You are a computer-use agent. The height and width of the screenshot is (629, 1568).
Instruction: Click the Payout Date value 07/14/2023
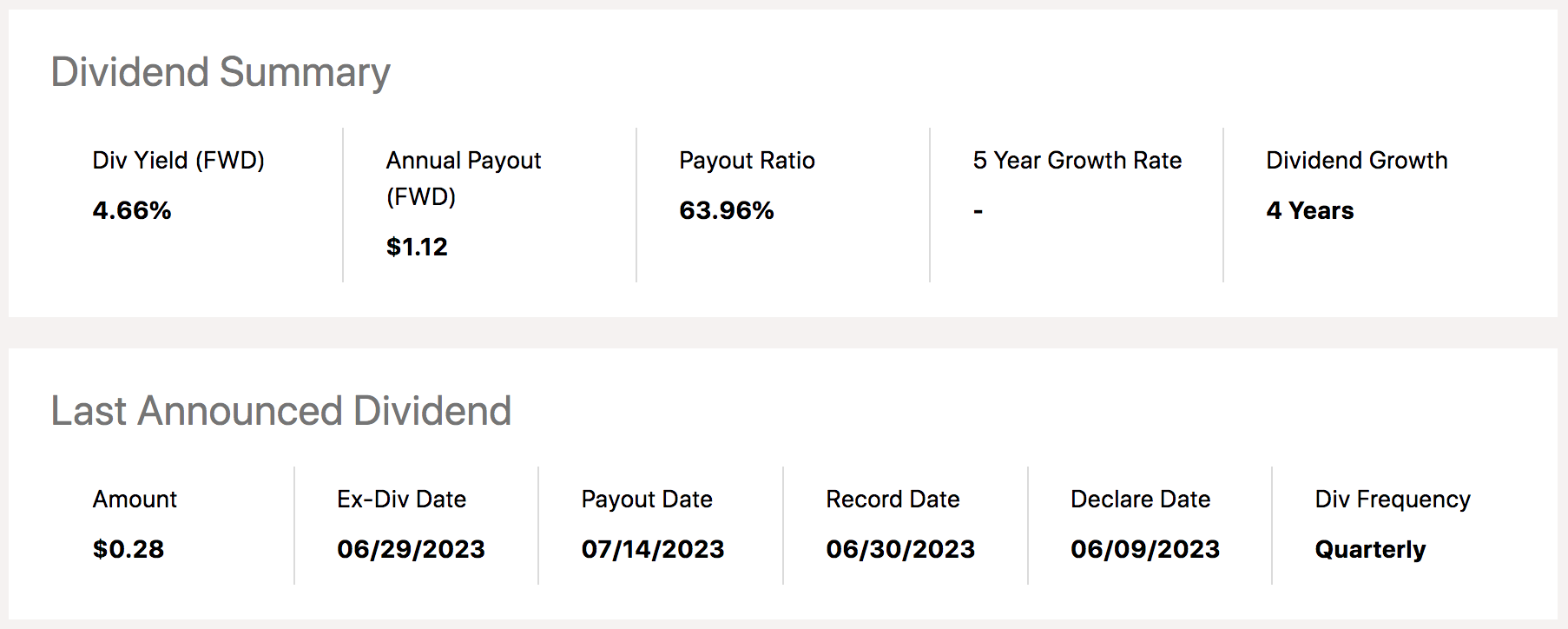pos(653,549)
